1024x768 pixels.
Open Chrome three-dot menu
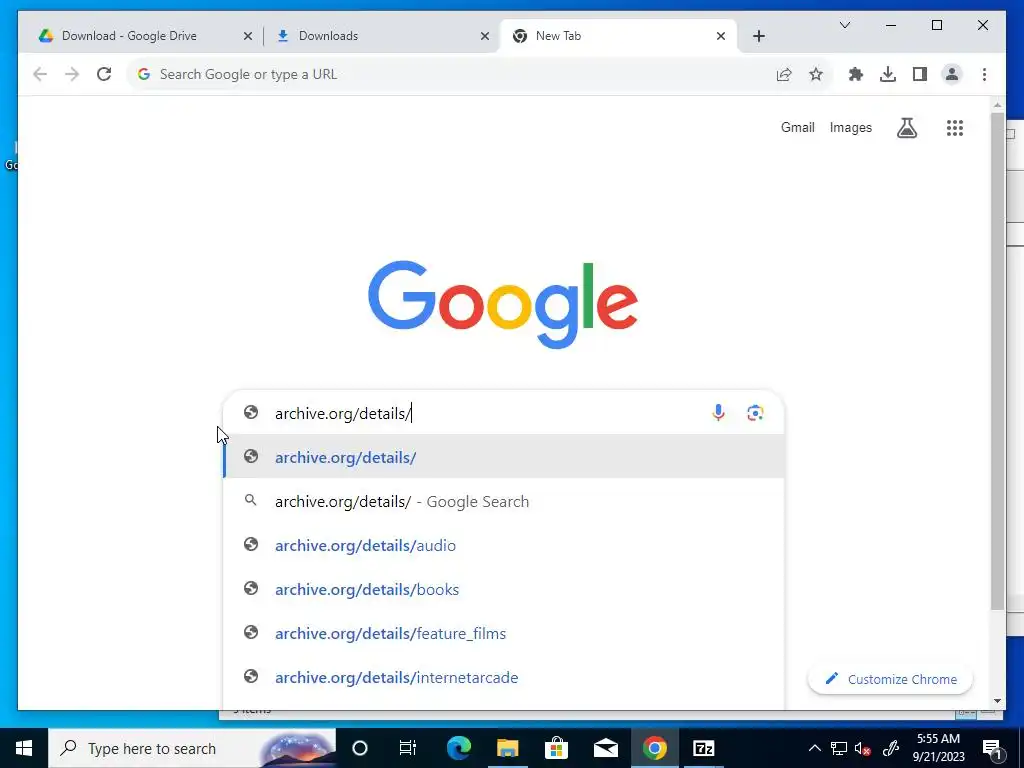pyautogui.click(x=984, y=74)
